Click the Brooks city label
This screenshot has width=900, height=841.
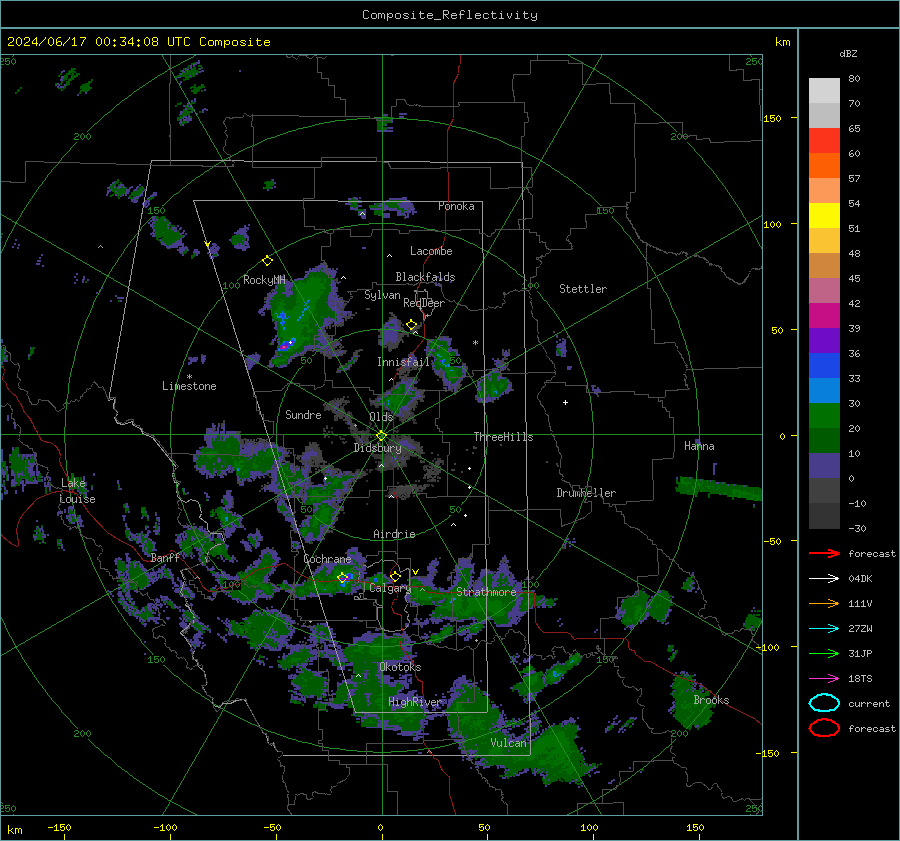point(711,700)
